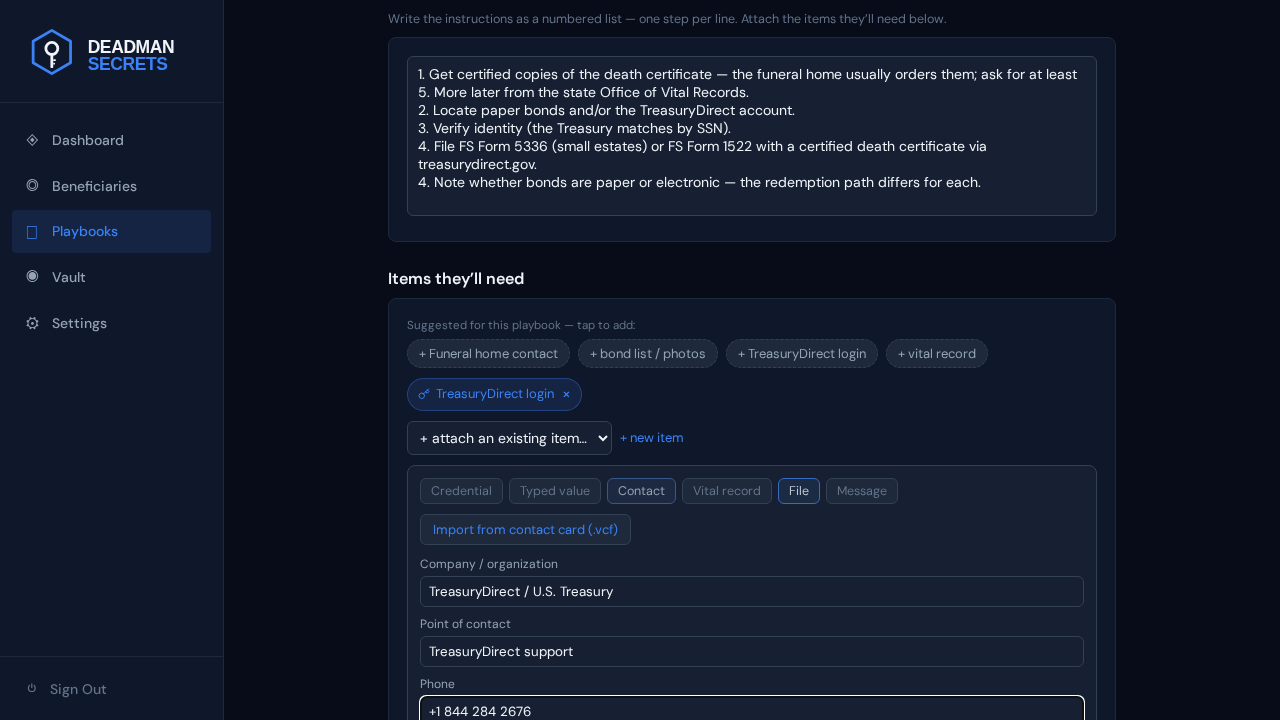Select the Playbooks book icon
Viewport: 1280px width, 720px height.
(32, 232)
